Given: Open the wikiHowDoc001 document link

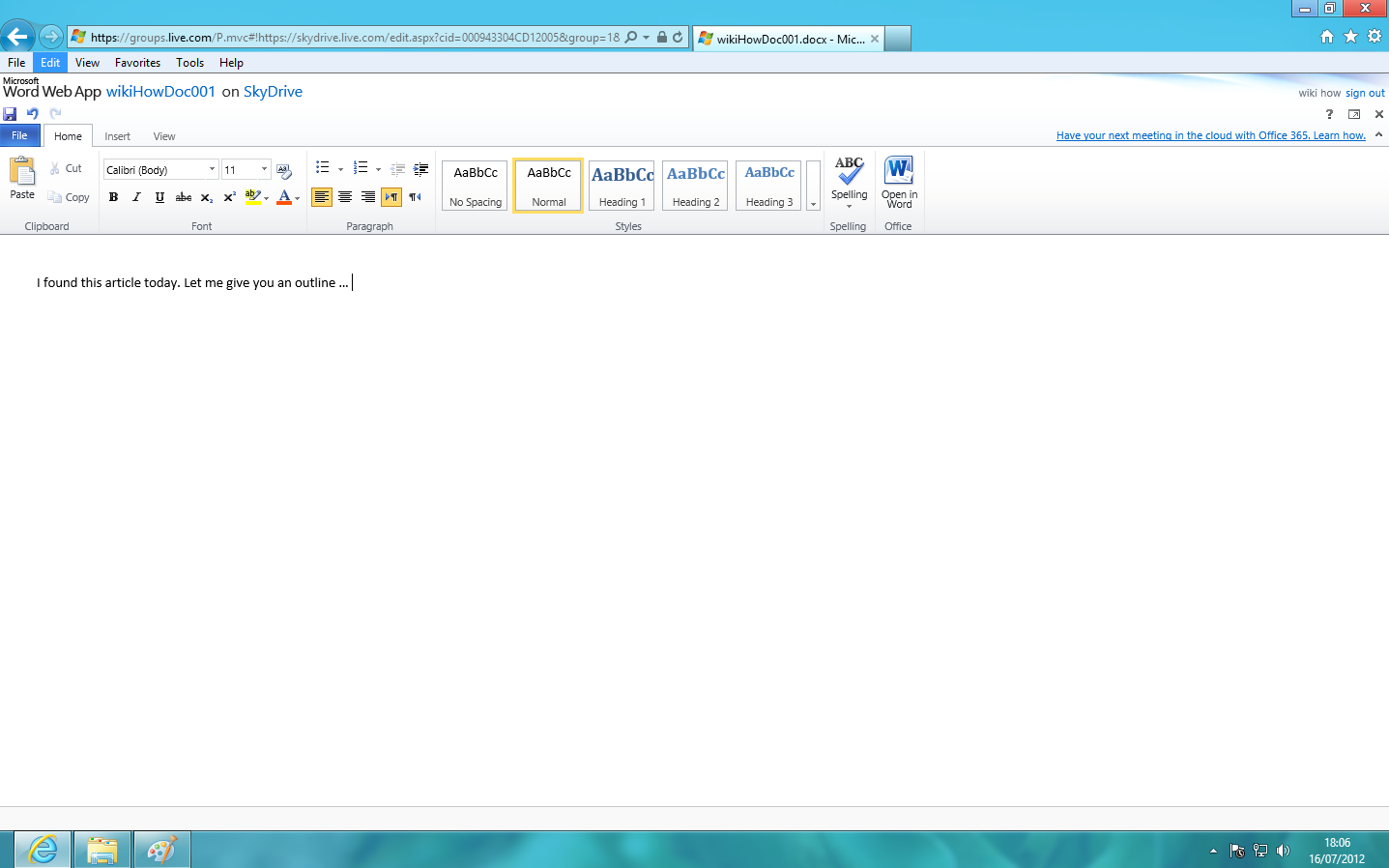Looking at the screenshot, I should click(160, 92).
